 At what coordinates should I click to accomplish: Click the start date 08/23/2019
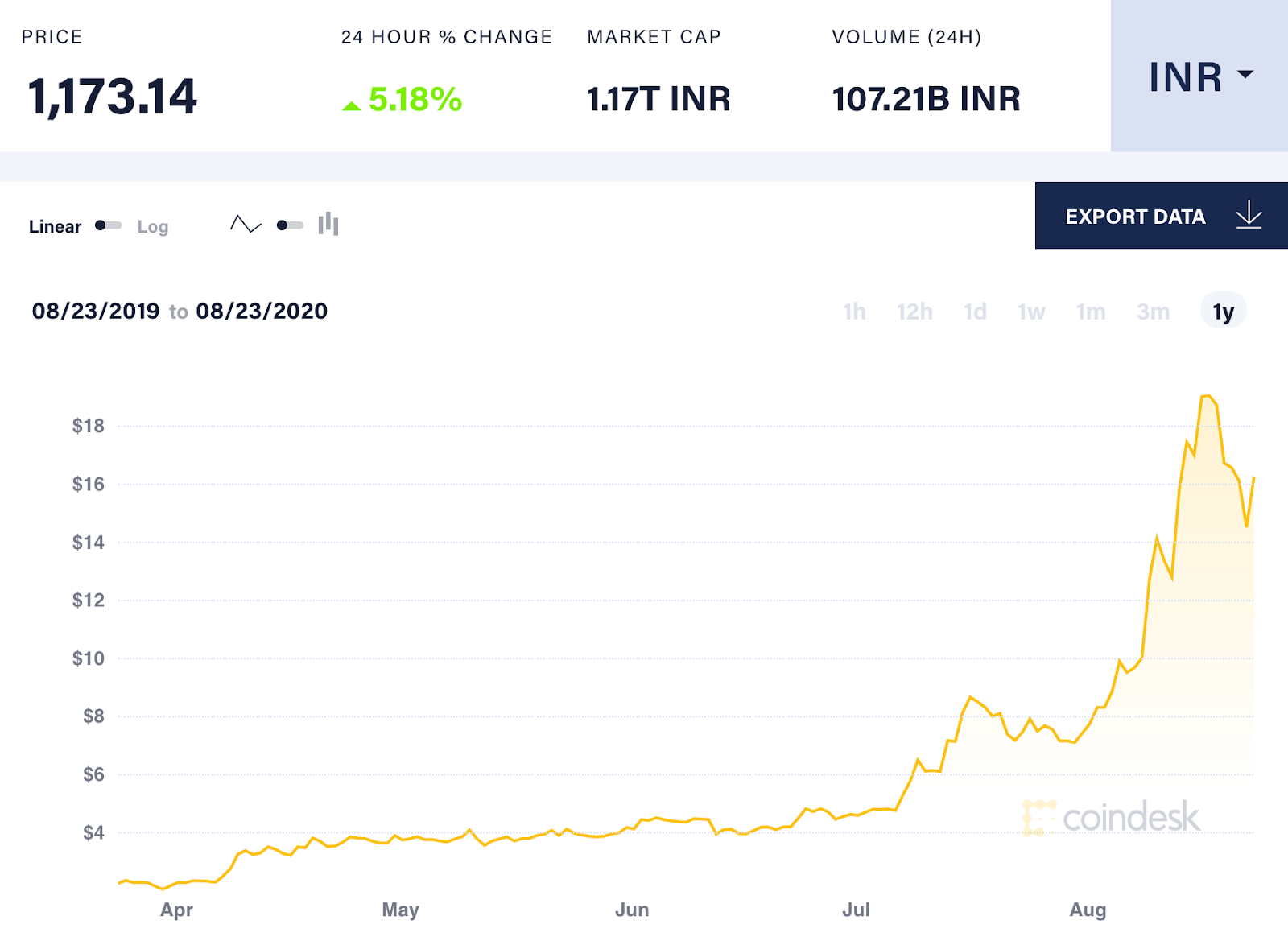pos(94,311)
